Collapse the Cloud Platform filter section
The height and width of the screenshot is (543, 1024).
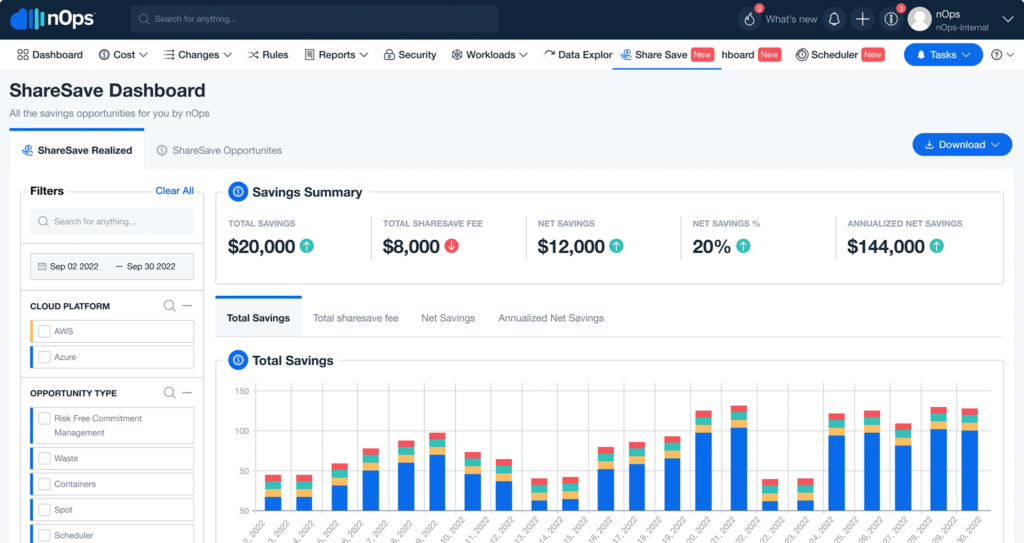coord(187,306)
